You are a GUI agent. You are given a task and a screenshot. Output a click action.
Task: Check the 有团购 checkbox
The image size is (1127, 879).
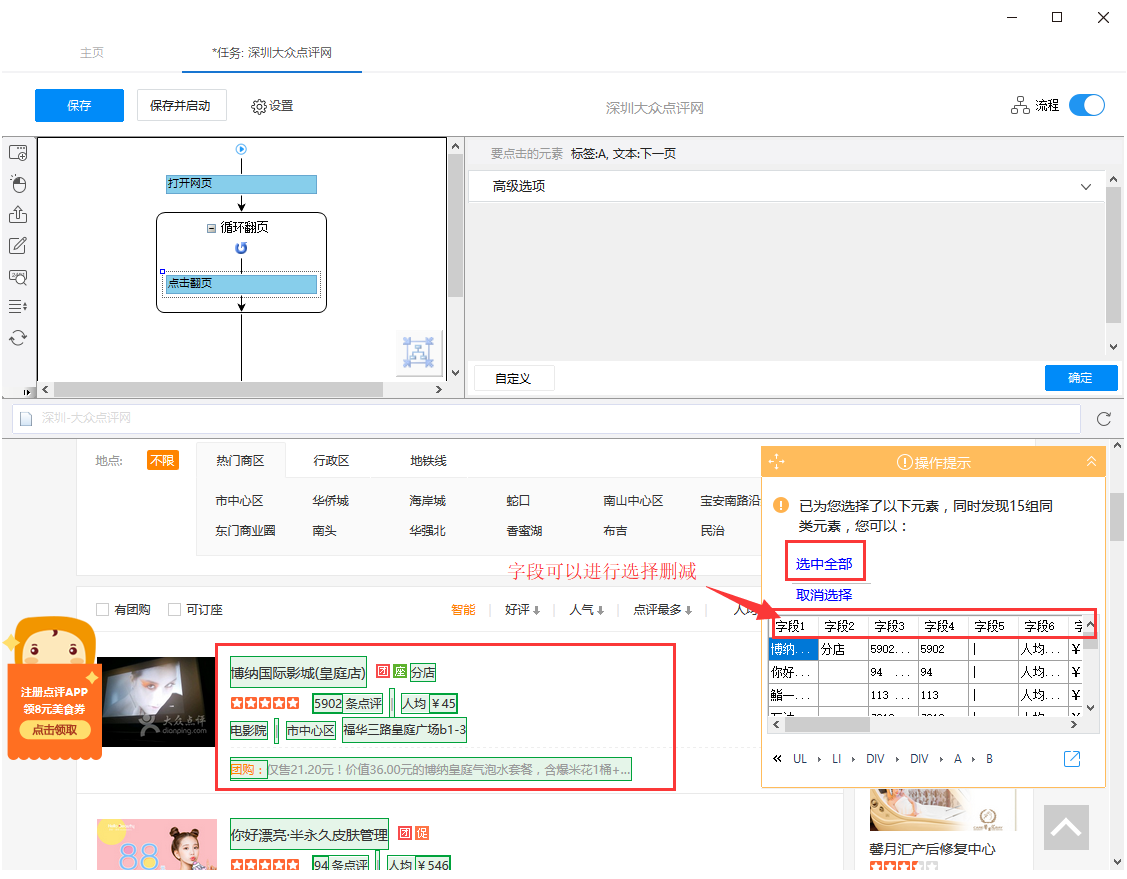102,610
